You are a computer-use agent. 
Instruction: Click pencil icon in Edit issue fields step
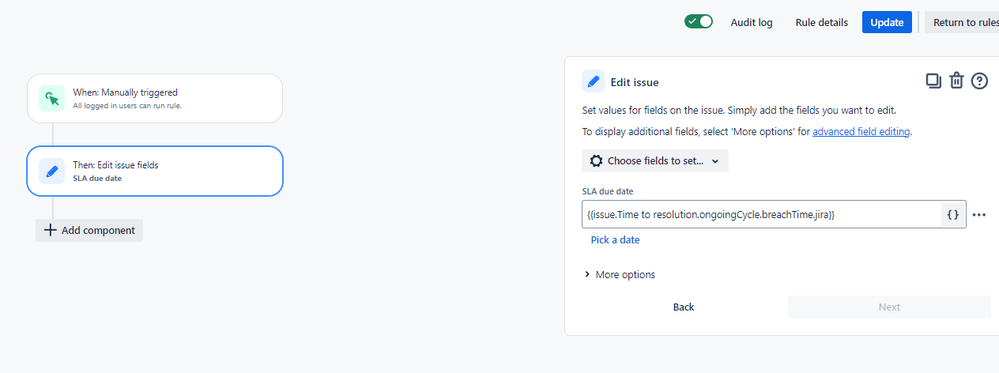point(52,171)
